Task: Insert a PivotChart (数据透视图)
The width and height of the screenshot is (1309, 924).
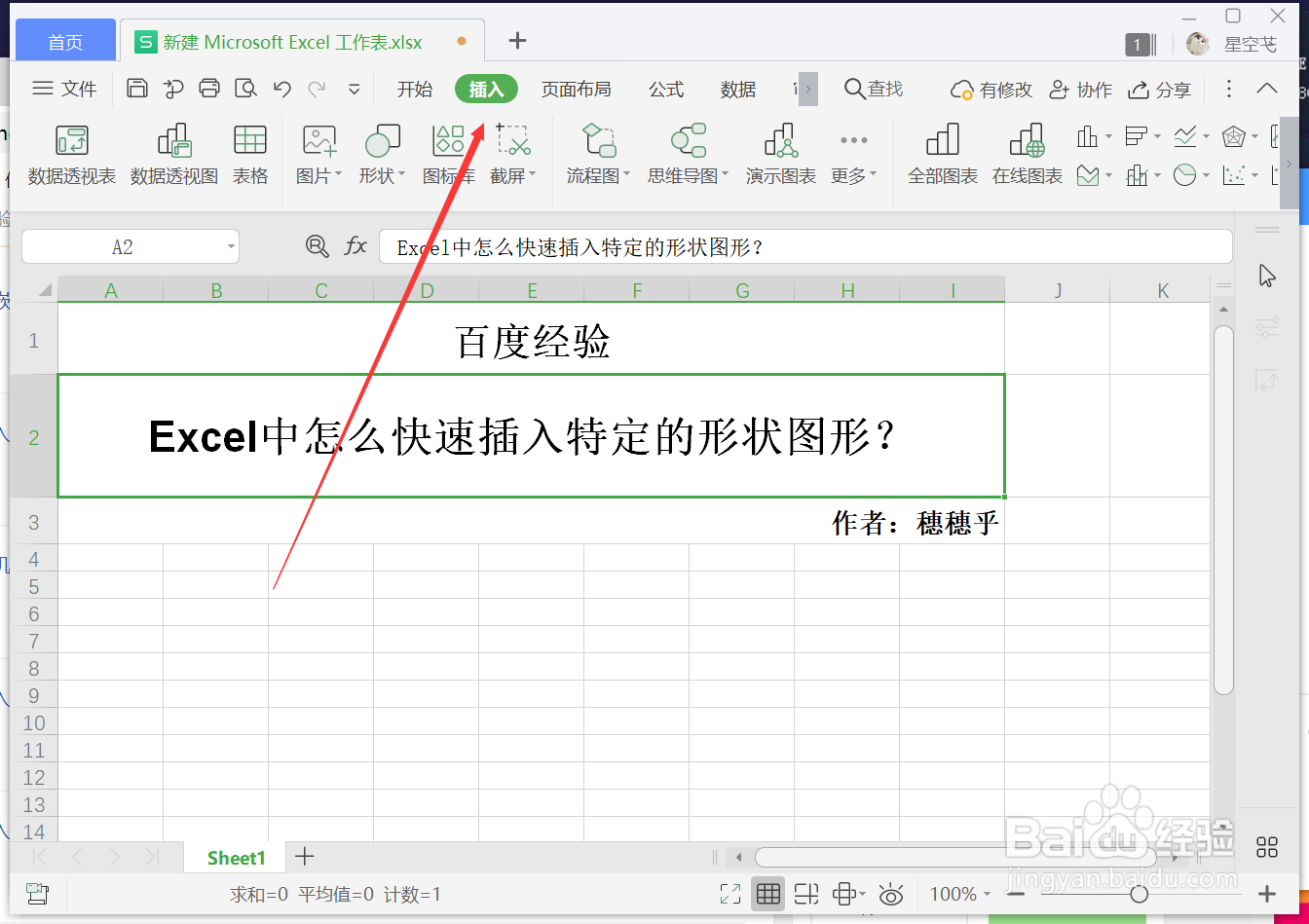Action: [x=174, y=154]
